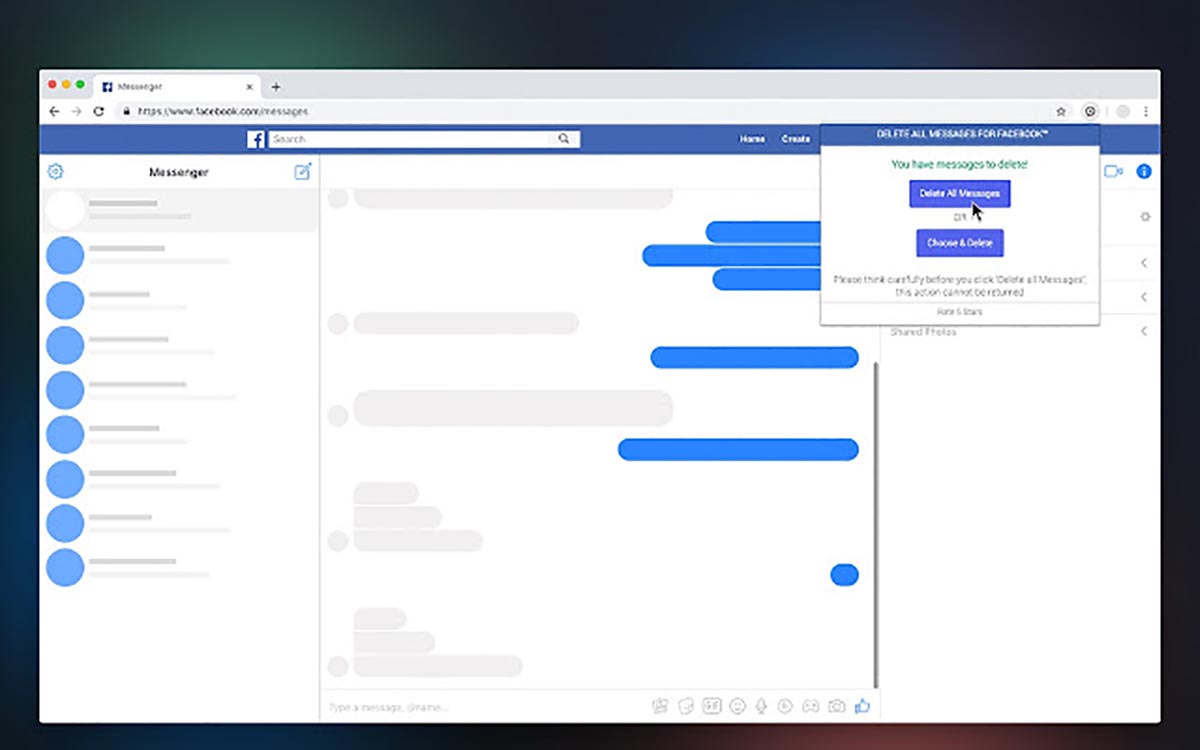Click inside the Facebook search field
1200x750 pixels.
click(420, 138)
